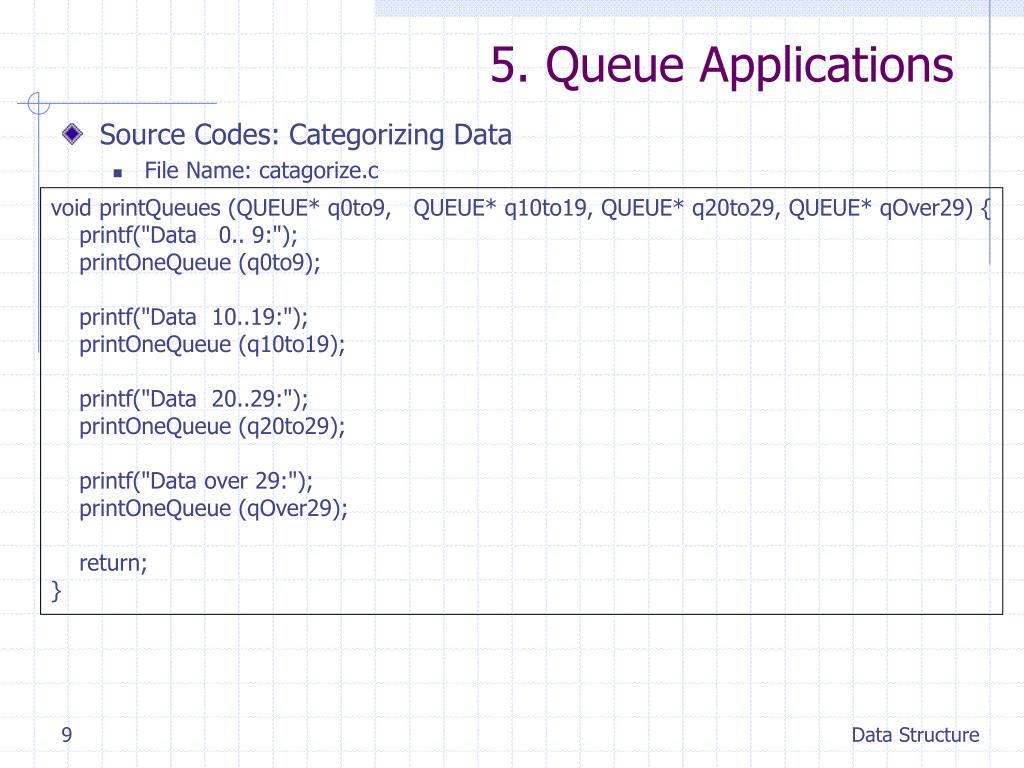Click the void printQueues function signature line

coord(521,208)
